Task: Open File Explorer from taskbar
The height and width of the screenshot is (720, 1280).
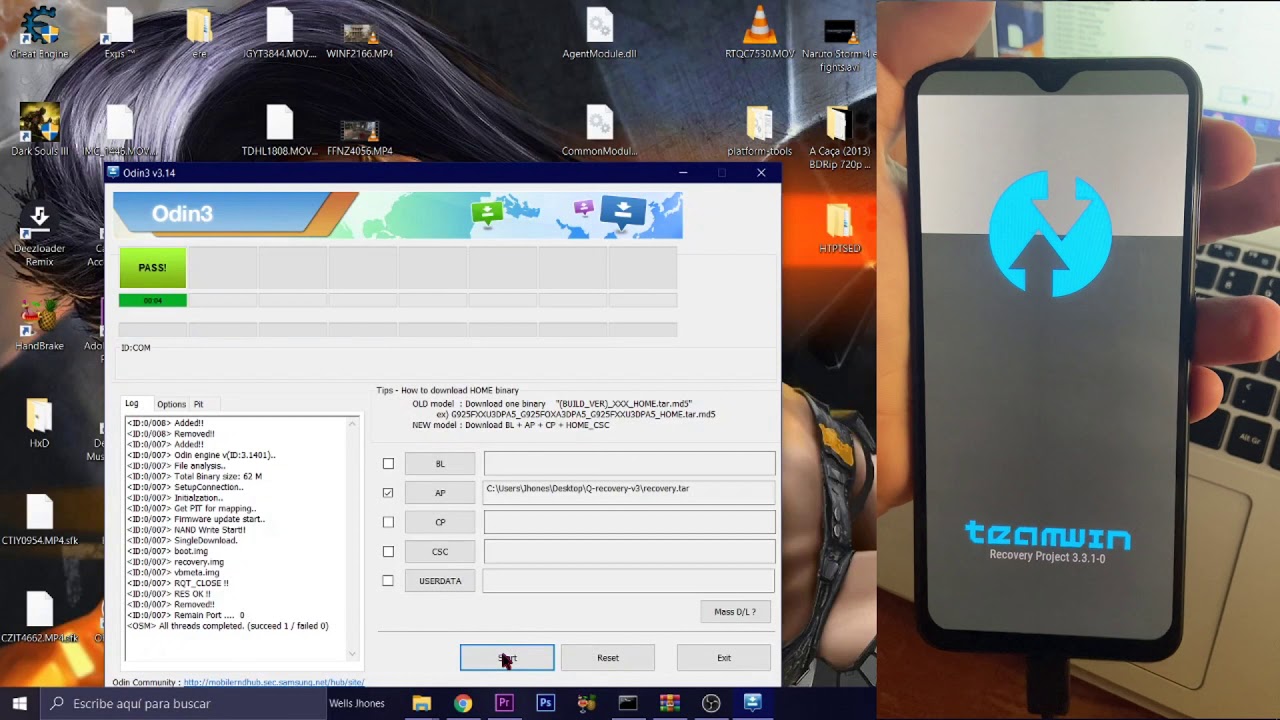Action: (421, 703)
